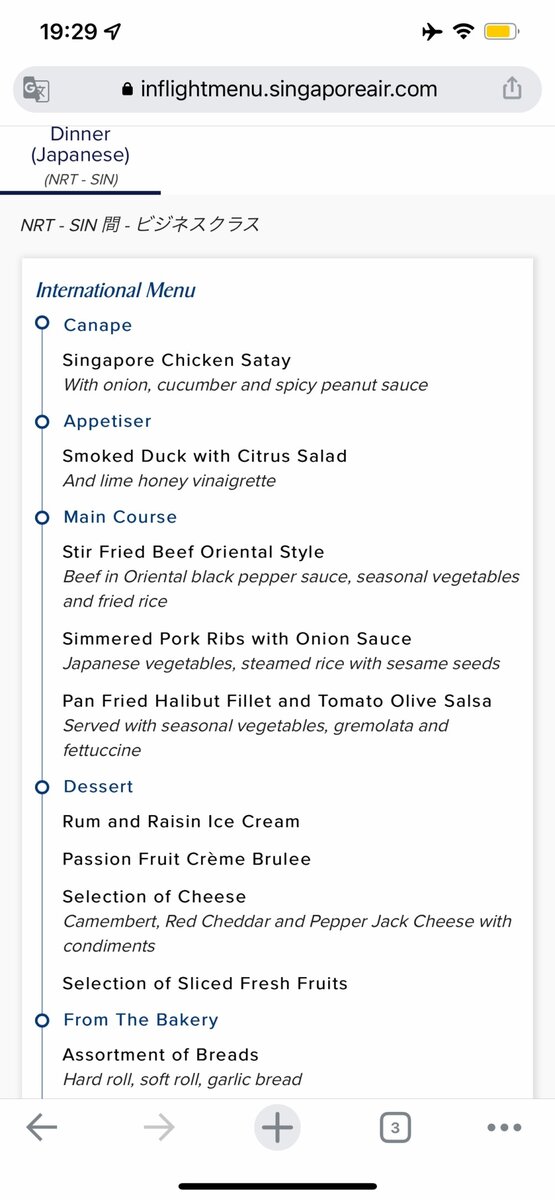Open the tab switcher showing 3 tabs
The height and width of the screenshot is (1200, 555).
(395, 1128)
